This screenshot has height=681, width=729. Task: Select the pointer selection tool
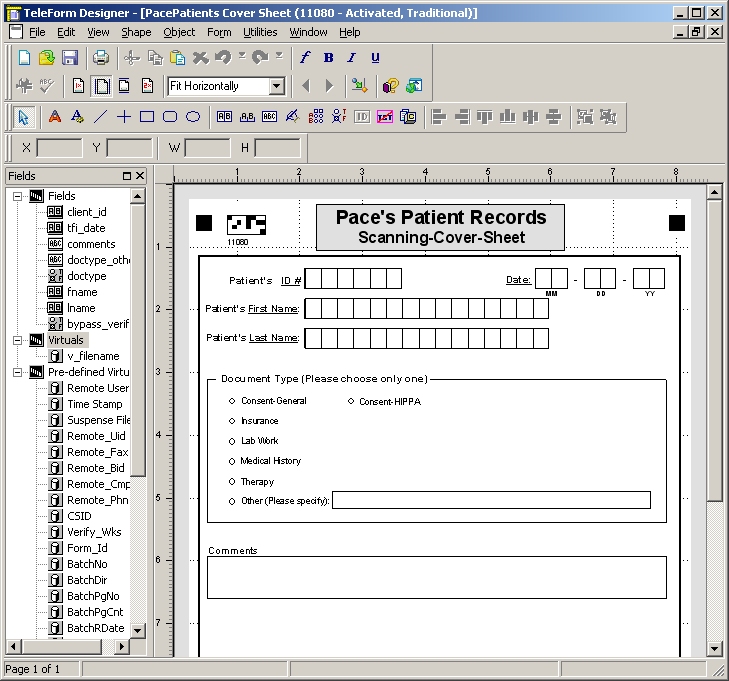click(23, 117)
